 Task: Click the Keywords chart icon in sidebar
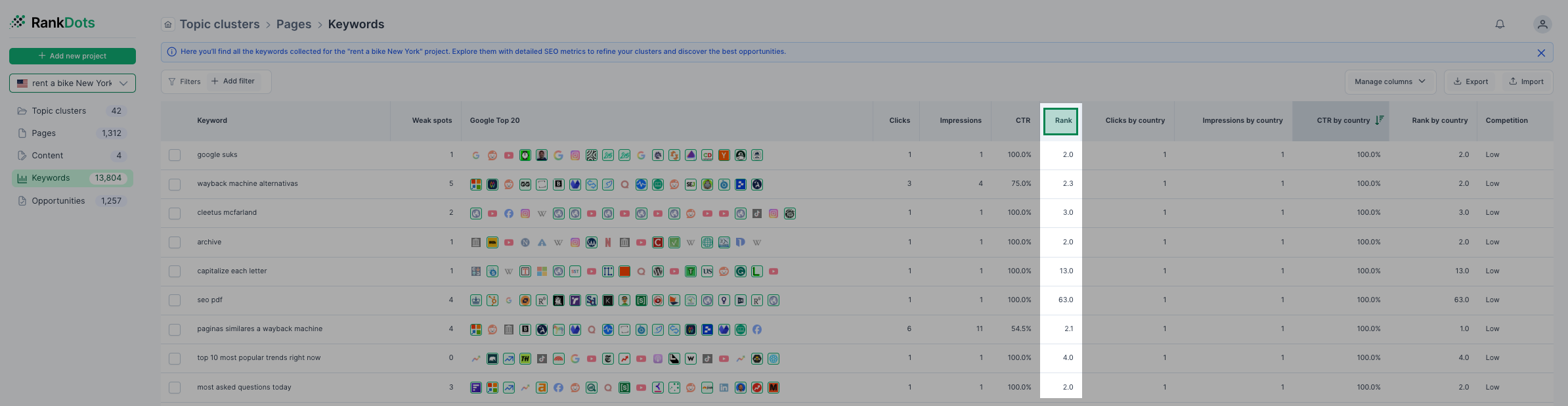coord(22,178)
